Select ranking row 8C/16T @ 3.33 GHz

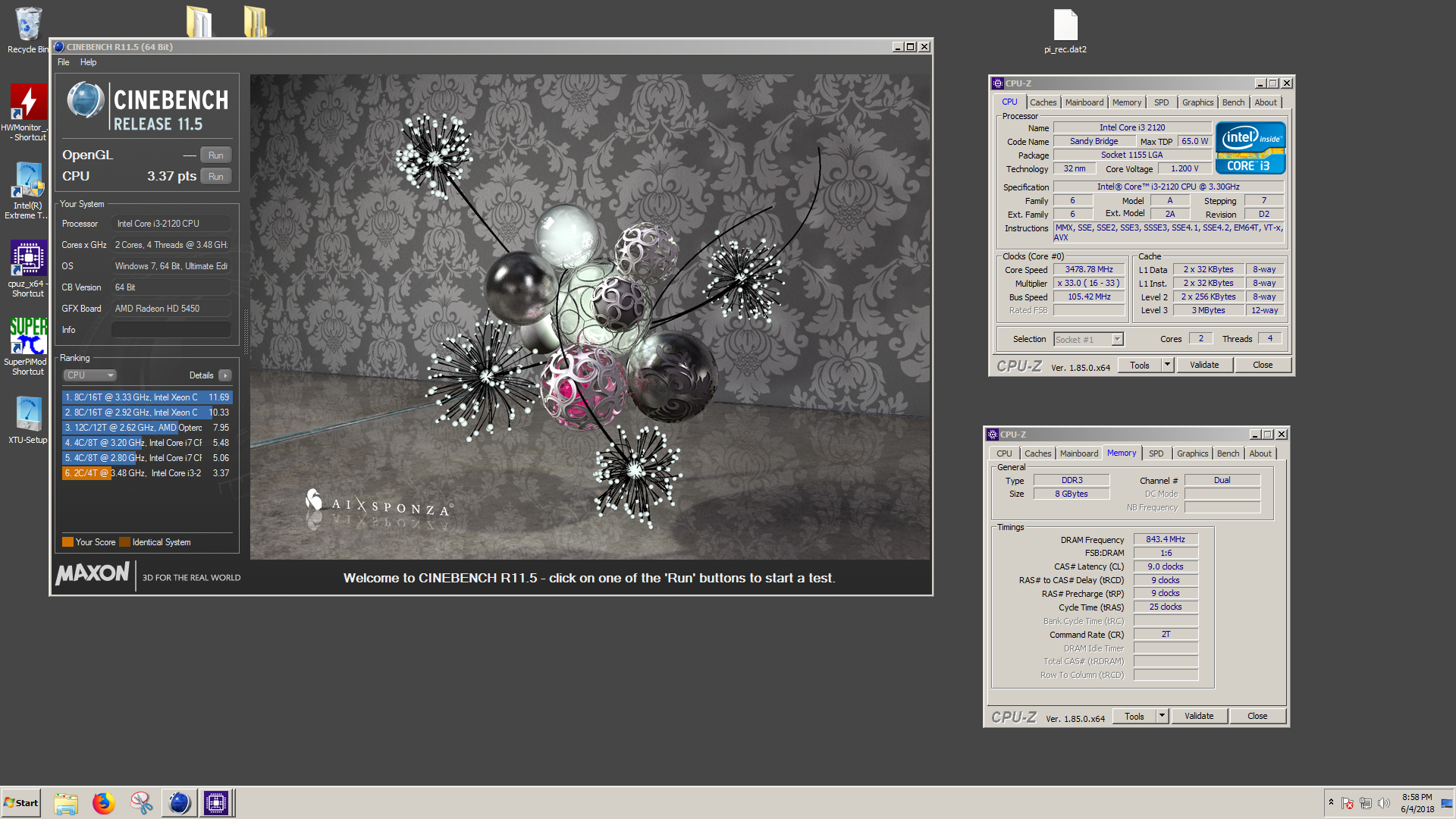point(147,397)
